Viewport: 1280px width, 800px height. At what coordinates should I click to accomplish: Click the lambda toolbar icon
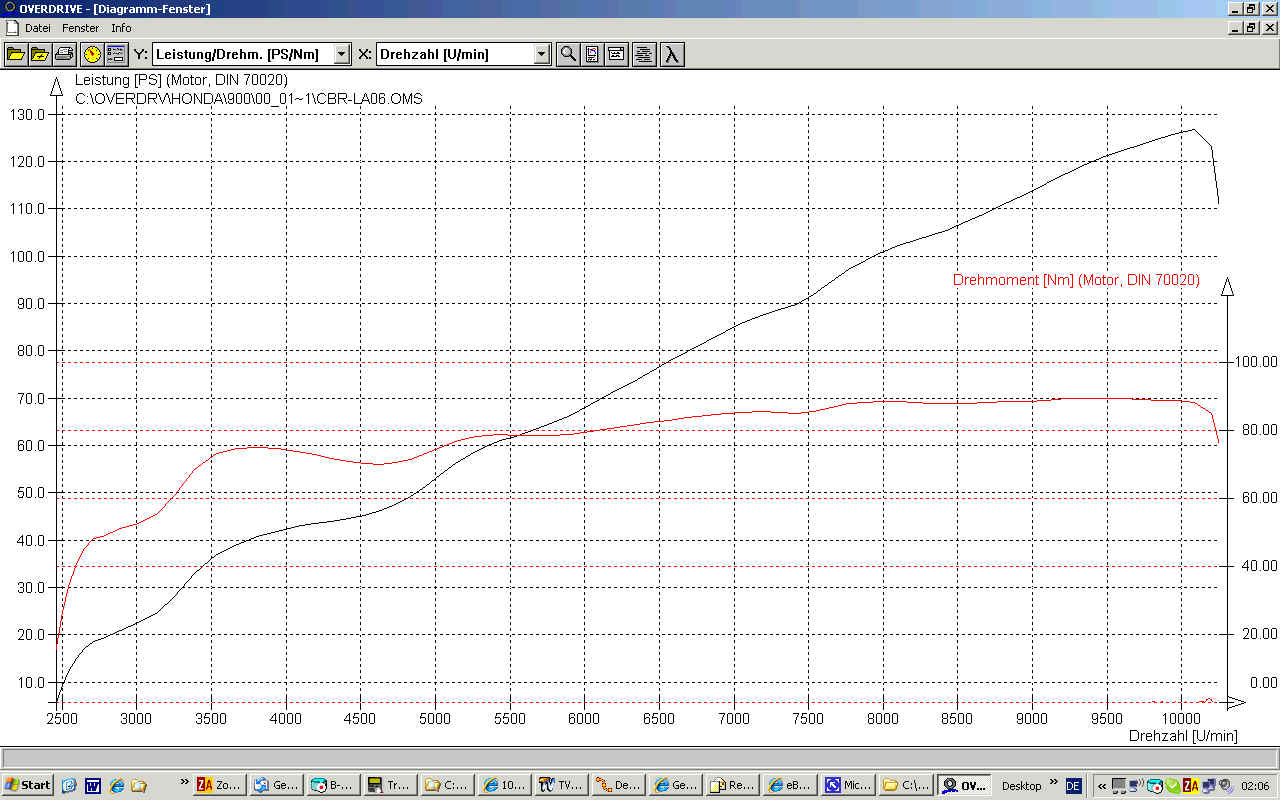click(x=672, y=54)
